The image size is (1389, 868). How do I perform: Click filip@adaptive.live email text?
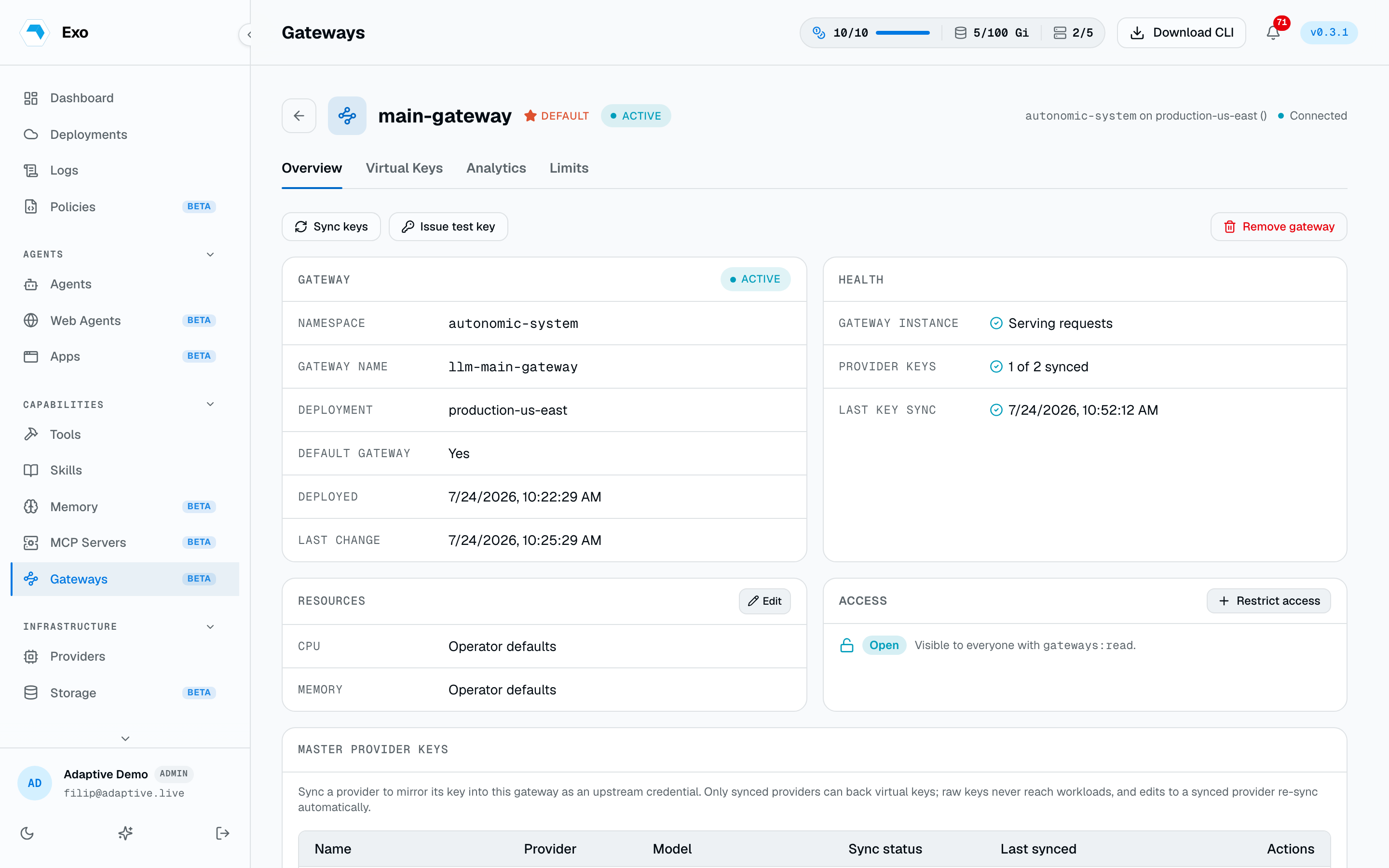[x=124, y=793]
